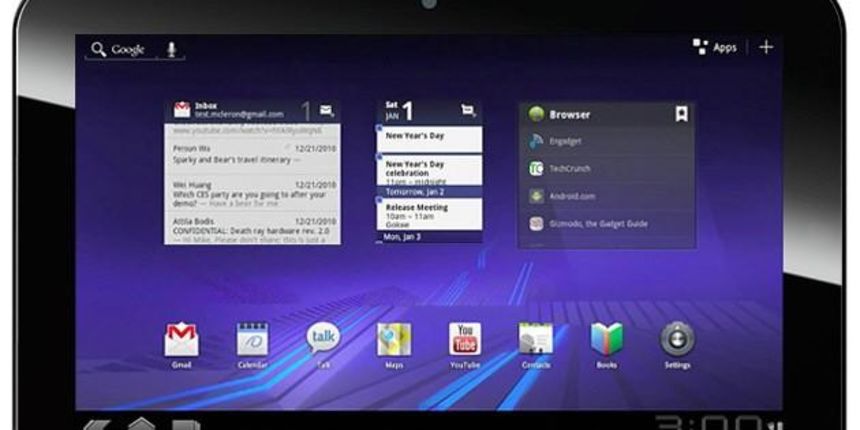Screen dimensions: 860x430
Task: Open the Contacts app
Action: click(536, 339)
